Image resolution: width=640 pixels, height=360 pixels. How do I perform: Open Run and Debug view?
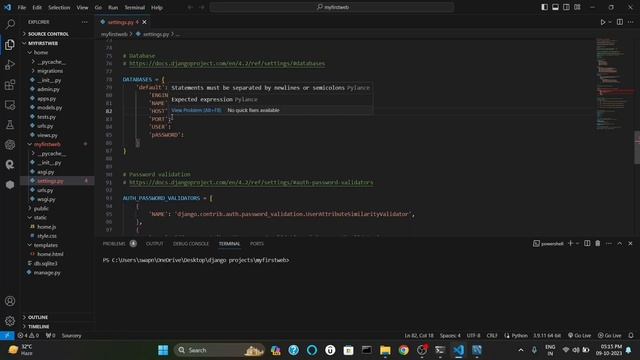[10, 64]
